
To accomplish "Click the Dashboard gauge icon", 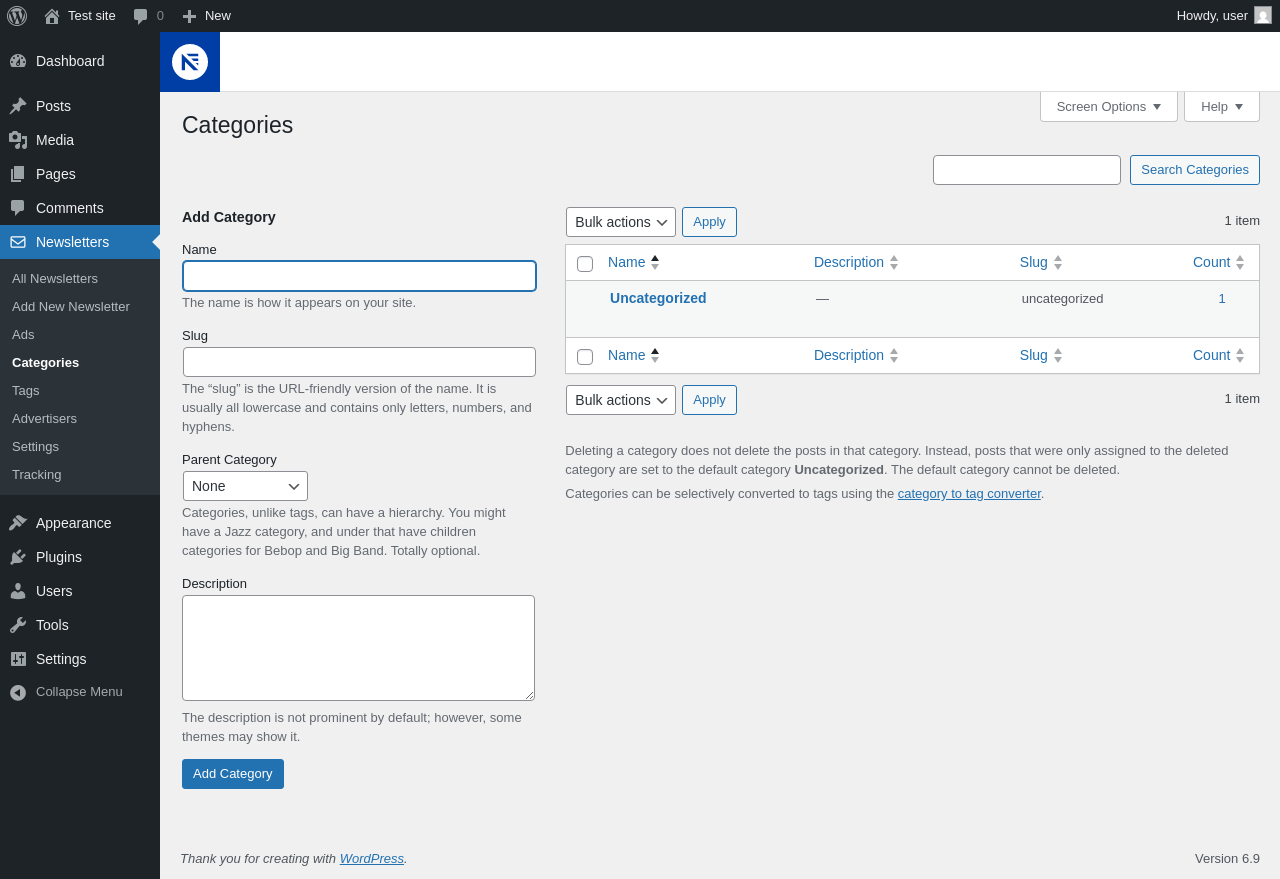I will point(18,61).
